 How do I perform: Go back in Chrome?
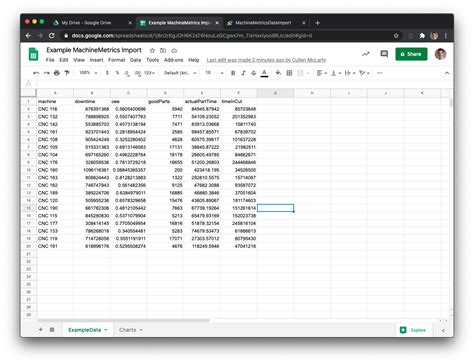(x=28, y=36)
